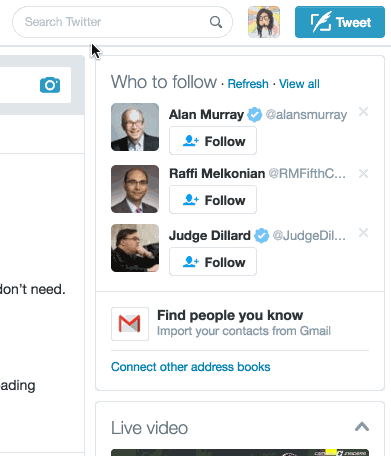Screen dimensions: 391x456
Task: Click the camera icon to add photo
Action: point(50,85)
